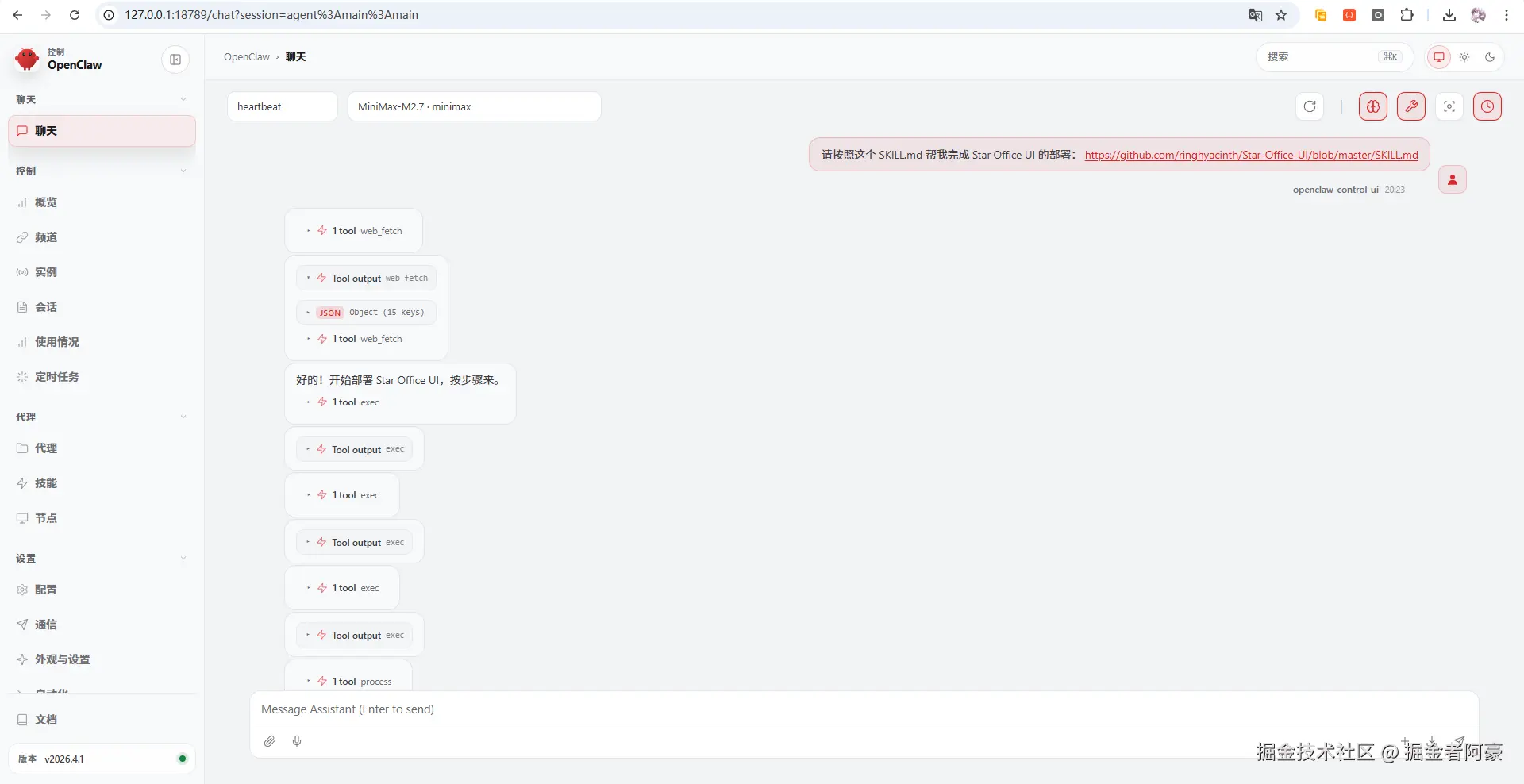The image size is (1524, 784).
Task: Toggle the brain thinking icon button
Action: pyautogui.click(x=1373, y=106)
